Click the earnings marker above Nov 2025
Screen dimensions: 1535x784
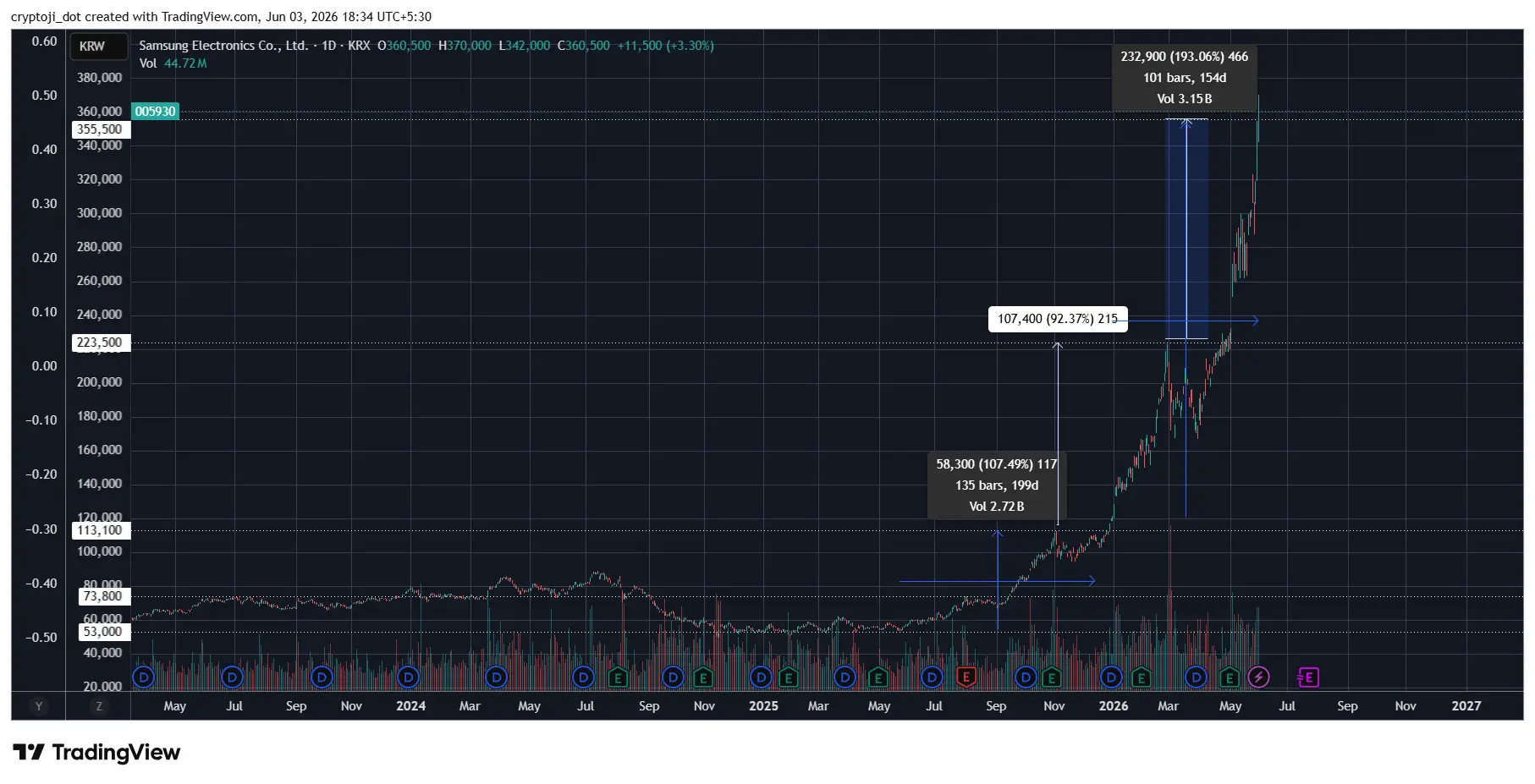[x=1052, y=677]
